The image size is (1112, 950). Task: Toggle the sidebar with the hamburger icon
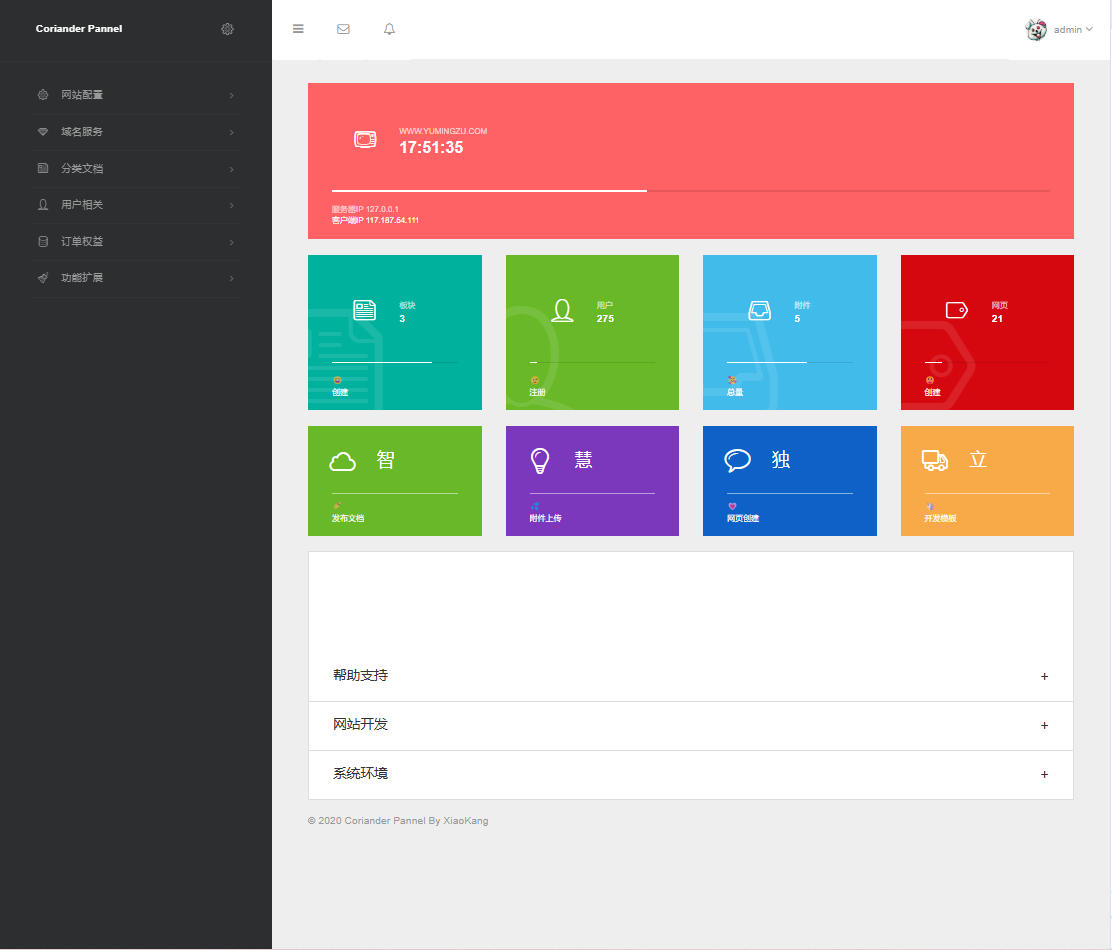point(298,29)
